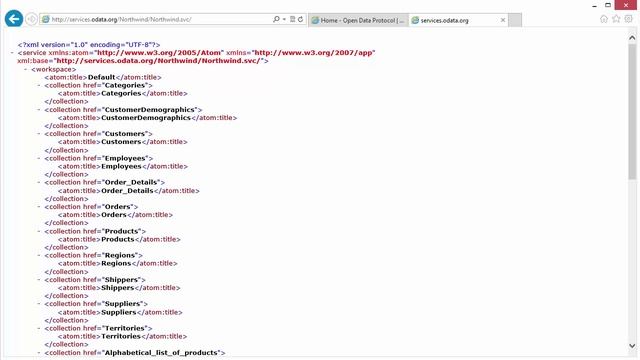The image size is (640, 360).
Task: Click the compatibility view icon
Action: pyautogui.click(x=292, y=19)
